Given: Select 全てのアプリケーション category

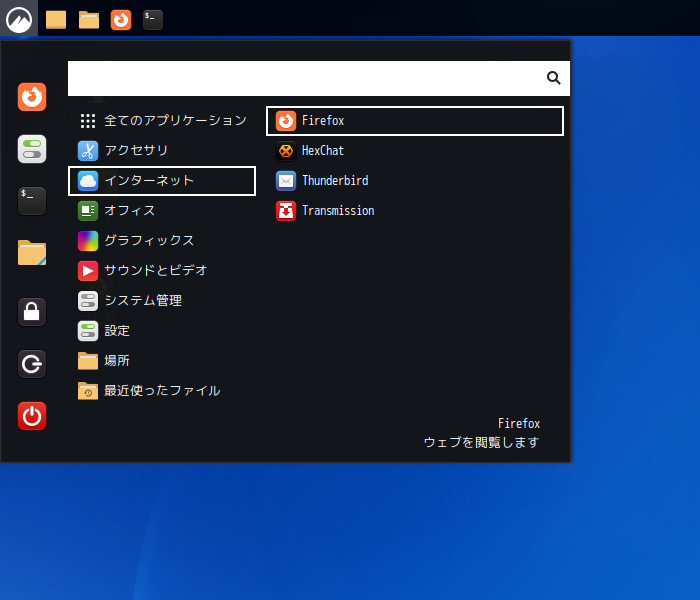Looking at the screenshot, I should tap(162, 121).
